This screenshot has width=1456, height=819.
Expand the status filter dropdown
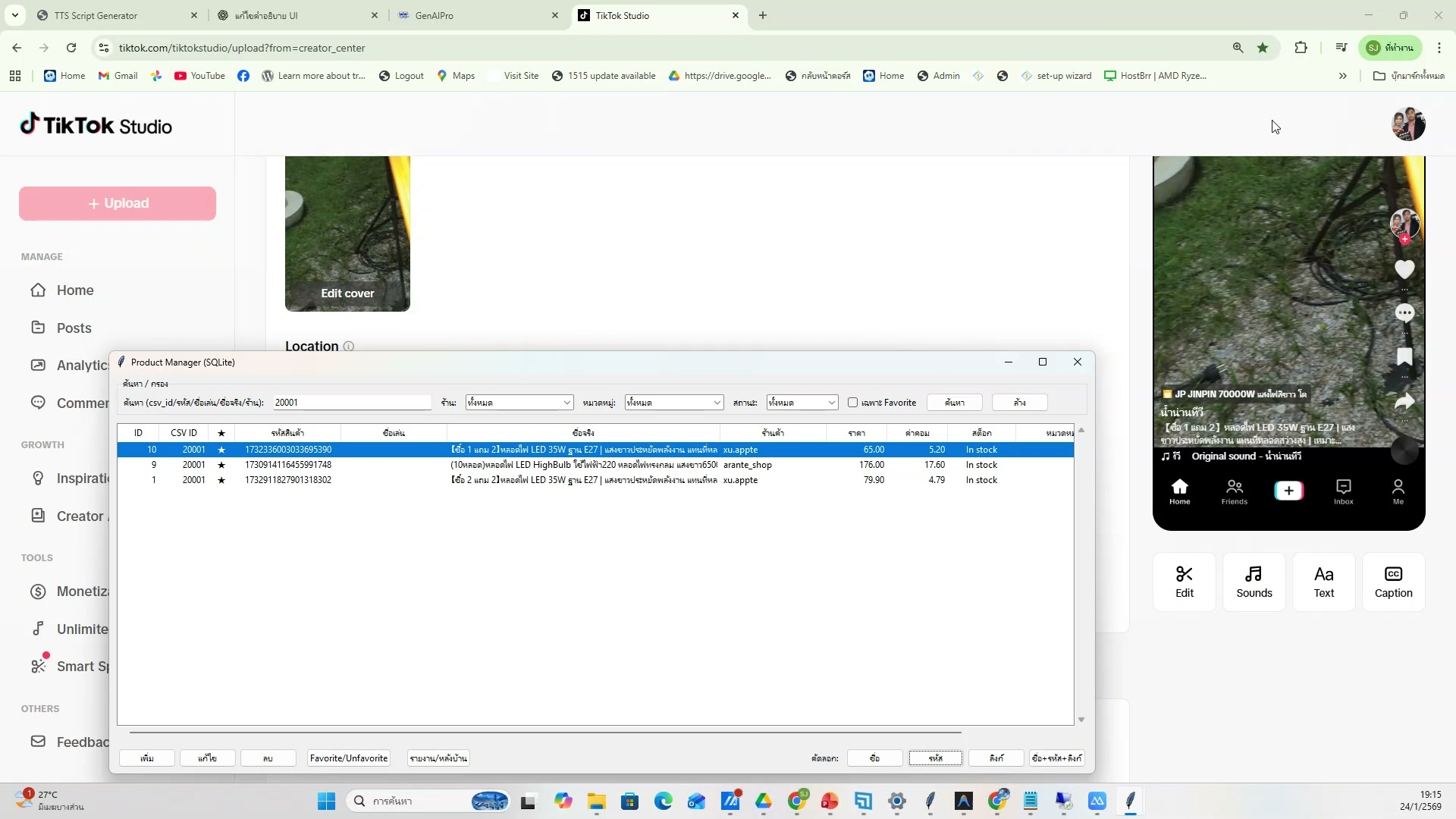pos(831,403)
